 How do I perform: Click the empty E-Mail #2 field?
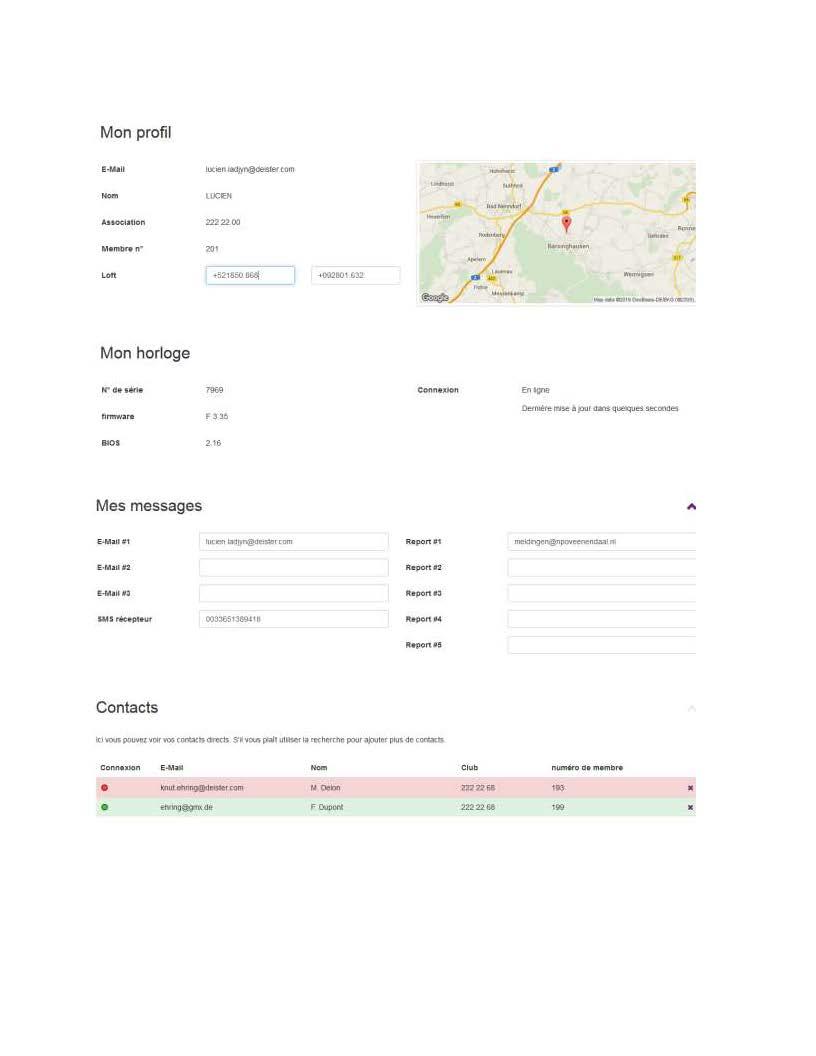coord(294,568)
